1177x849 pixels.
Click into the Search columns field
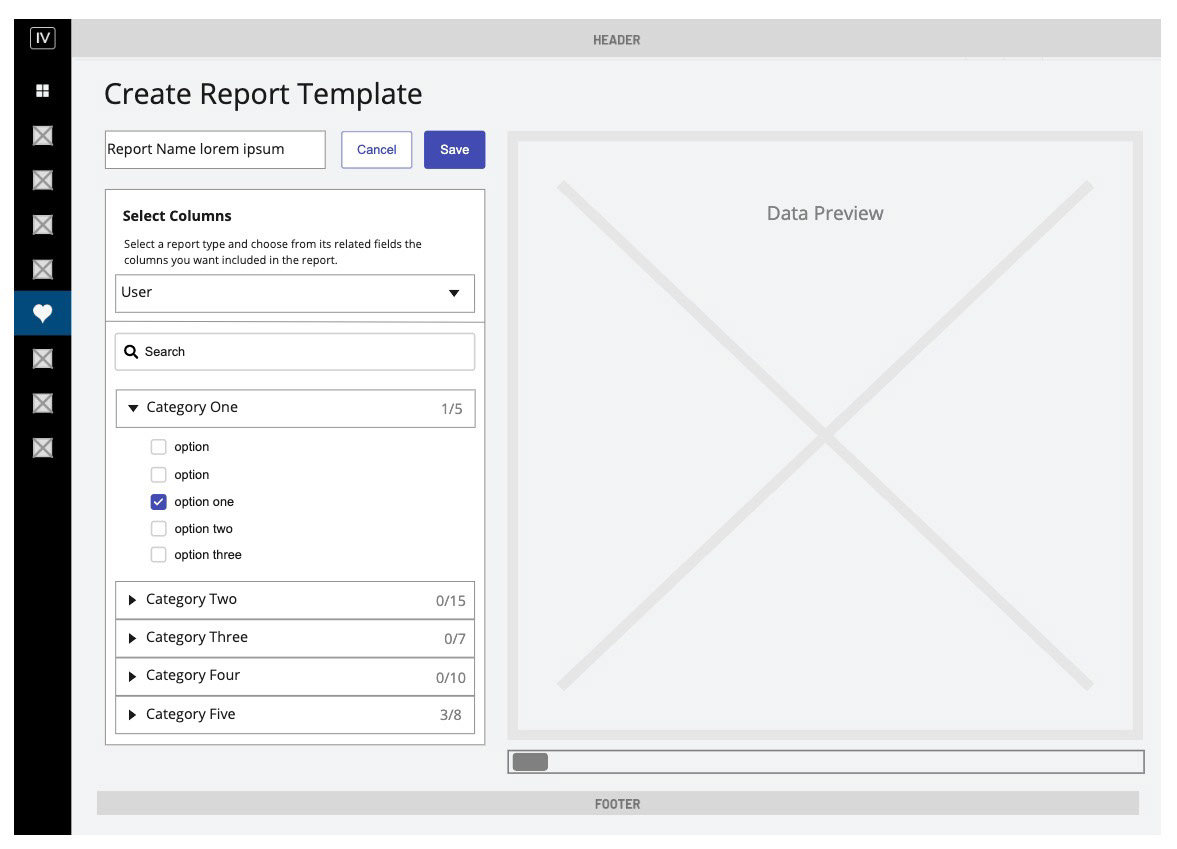coord(295,351)
